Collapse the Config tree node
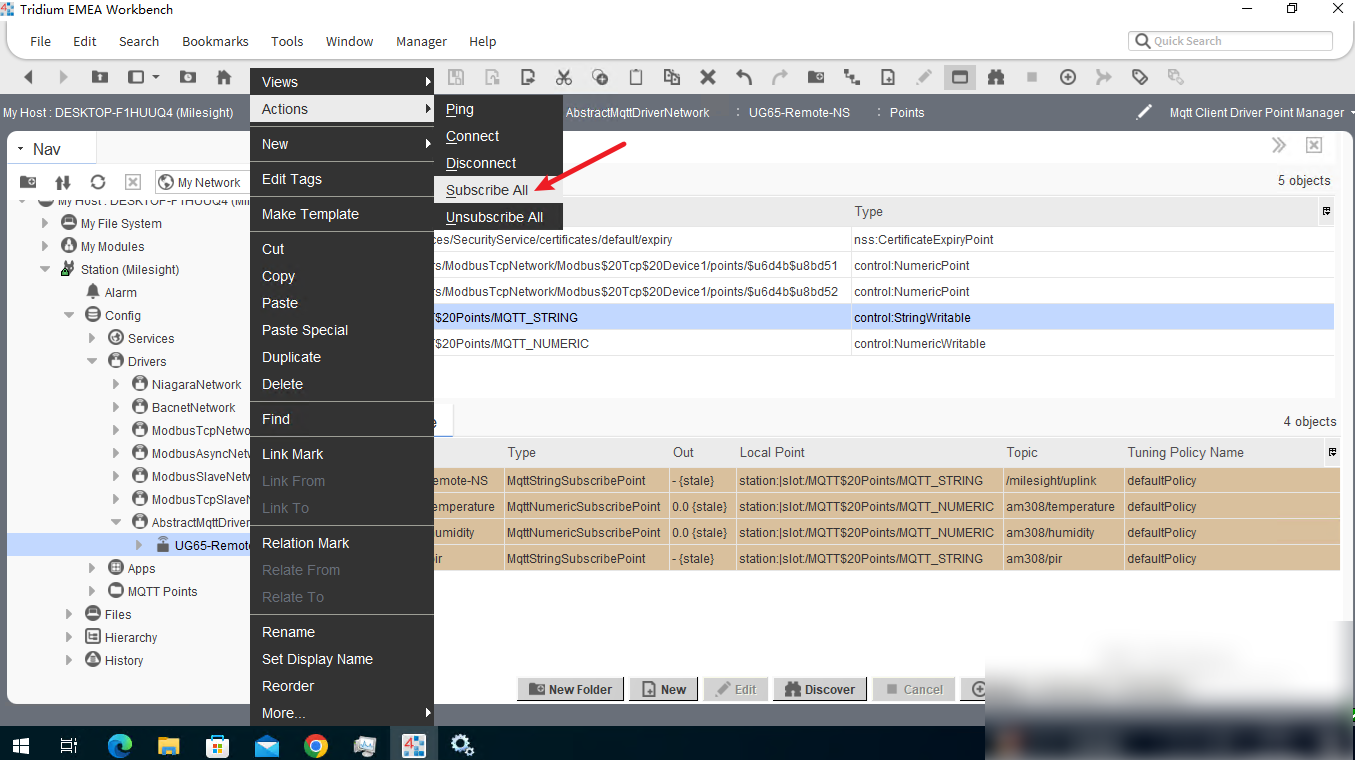 point(69,315)
